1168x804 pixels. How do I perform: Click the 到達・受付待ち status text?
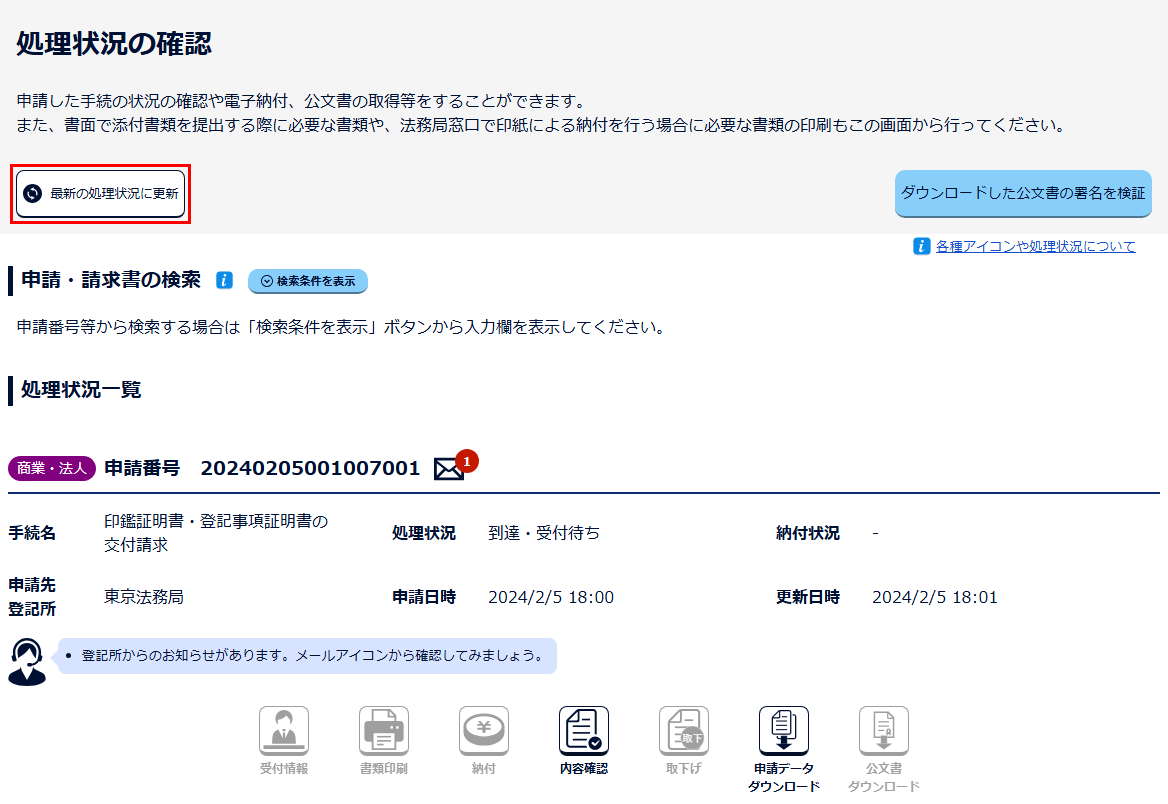544,533
